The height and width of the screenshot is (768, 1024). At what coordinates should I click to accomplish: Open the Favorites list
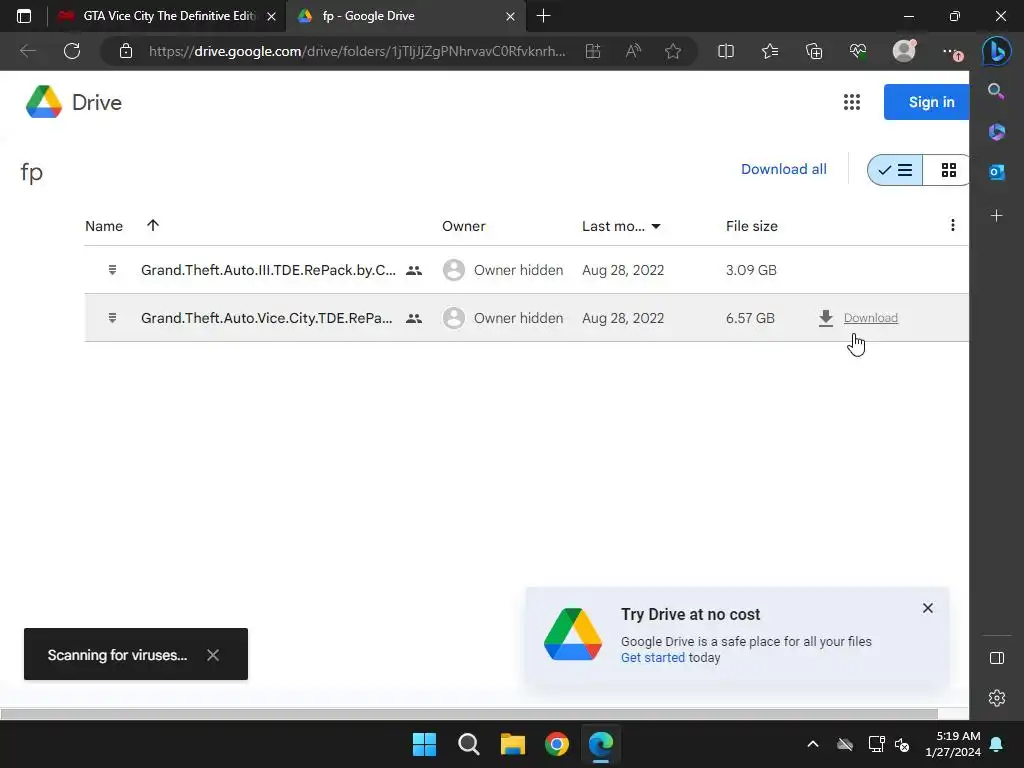coord(770,51)
